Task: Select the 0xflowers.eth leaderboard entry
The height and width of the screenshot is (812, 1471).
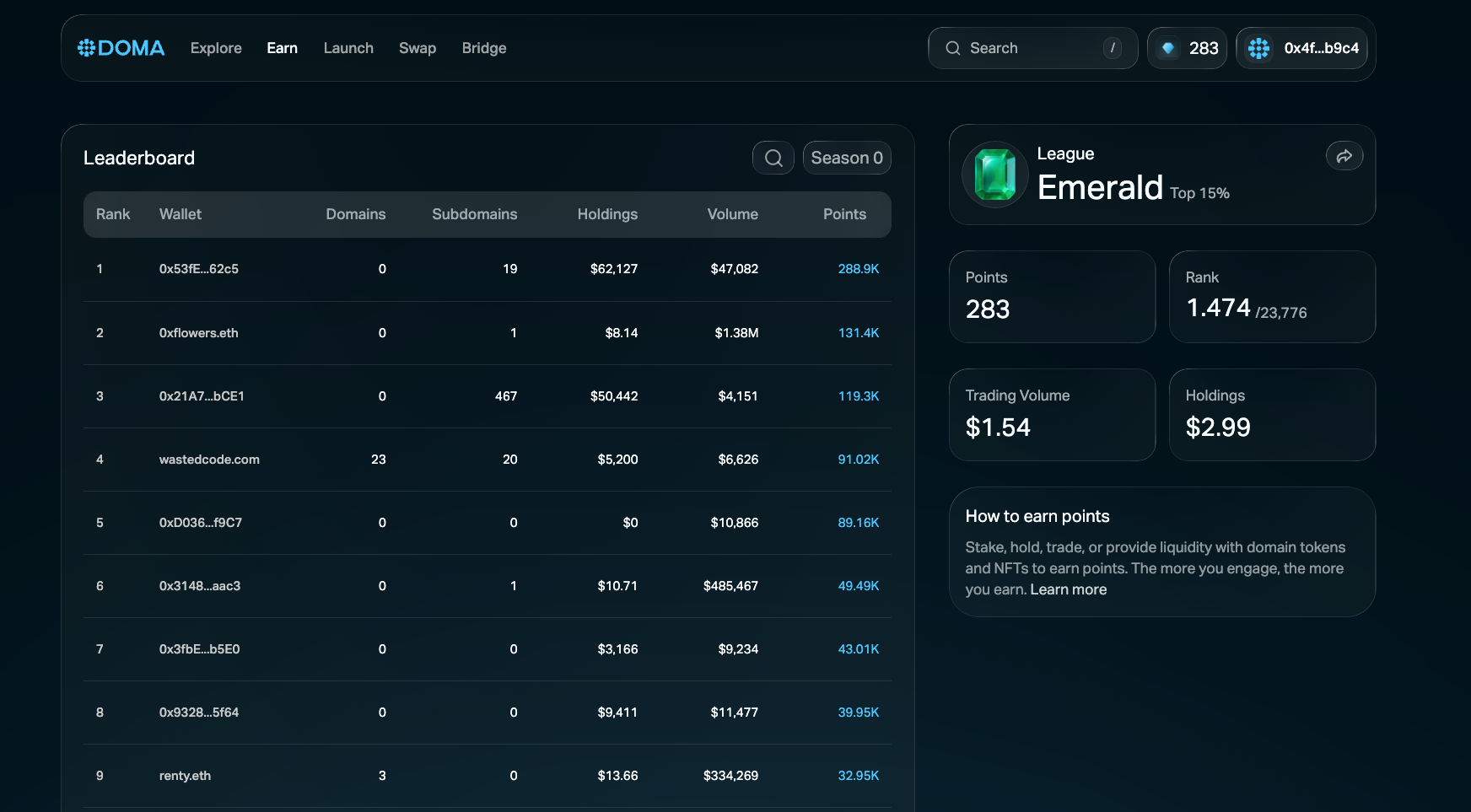Action: point(198,333)
